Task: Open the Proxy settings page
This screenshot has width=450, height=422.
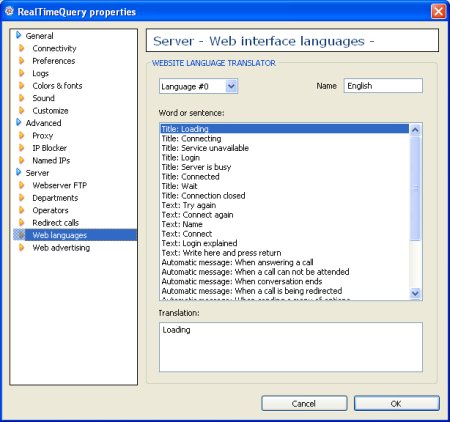Action: point(43,136)
